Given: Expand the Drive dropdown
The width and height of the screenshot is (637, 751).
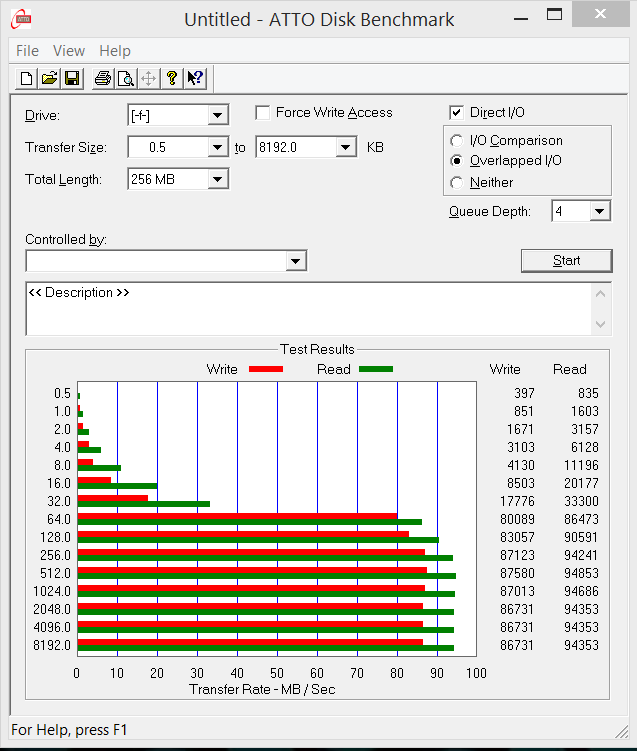Looking at the screenshot, I should pos(217,116).
